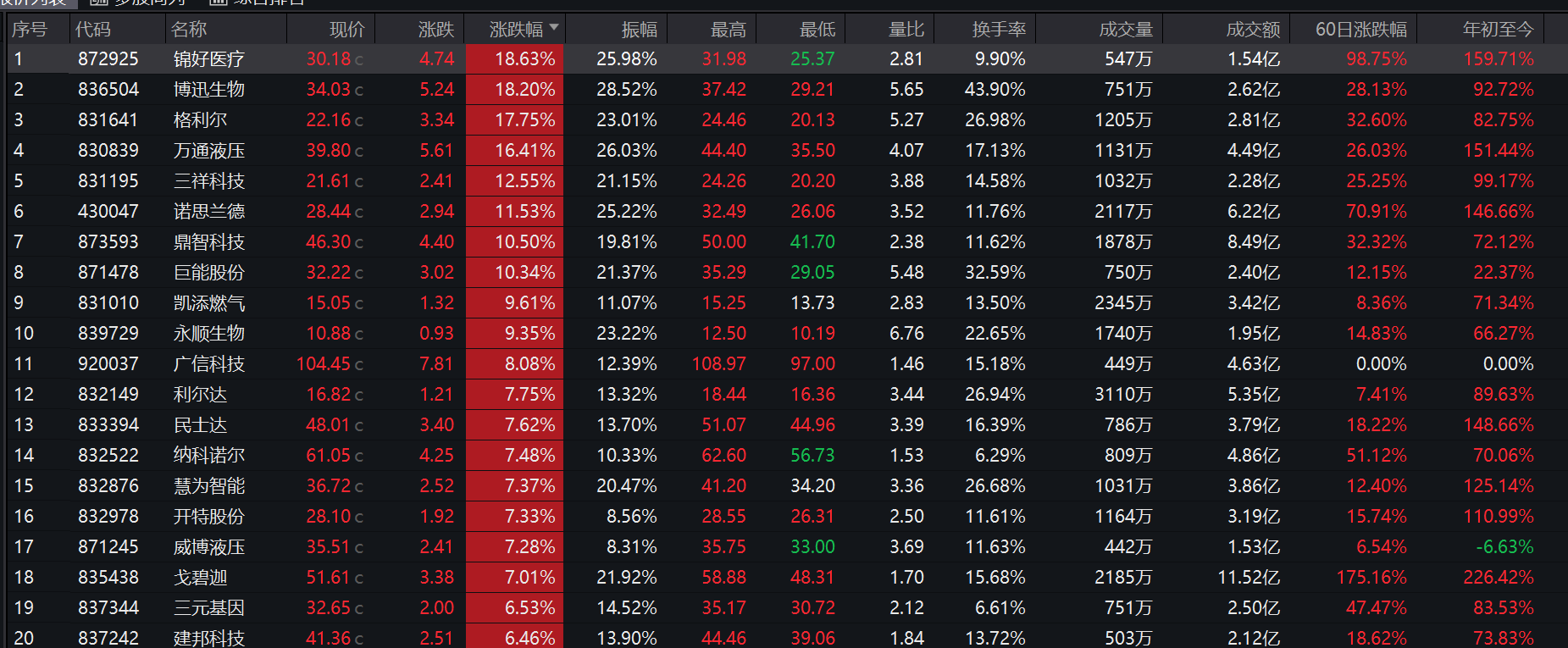Click stock code 430047
This screenshot has width=1568, height=648.
coord(108,212)
